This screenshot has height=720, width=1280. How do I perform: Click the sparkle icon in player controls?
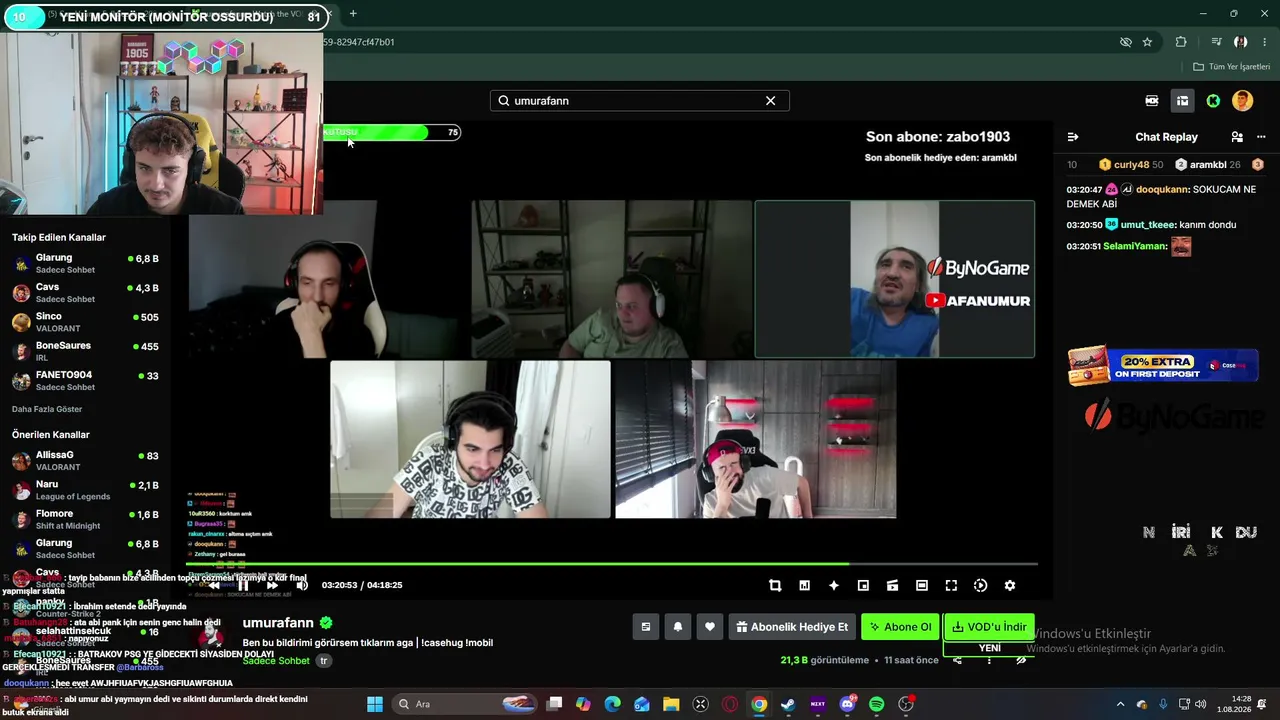click(834, 585)
